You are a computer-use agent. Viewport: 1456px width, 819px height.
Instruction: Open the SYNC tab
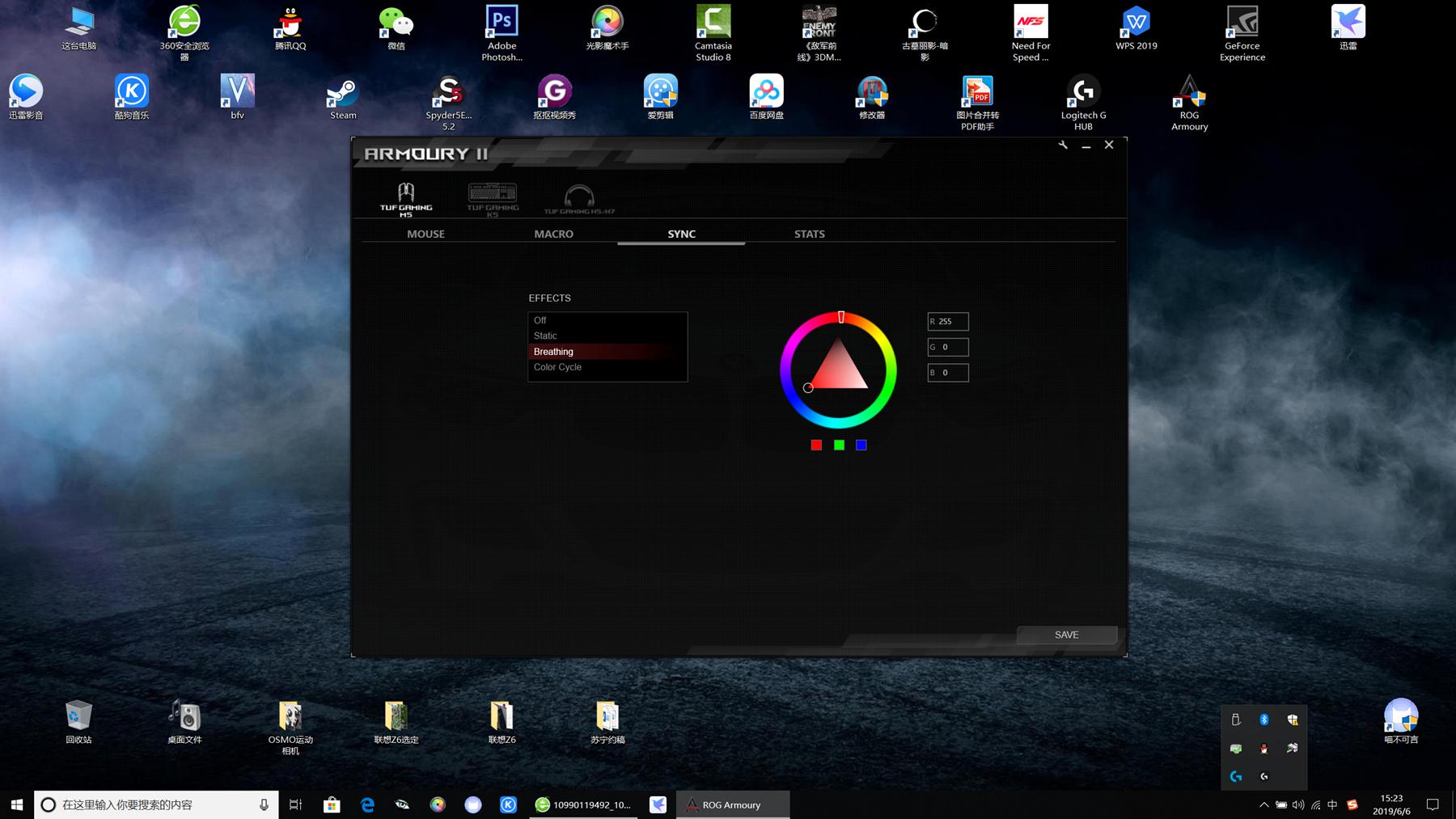pos(681,234)
